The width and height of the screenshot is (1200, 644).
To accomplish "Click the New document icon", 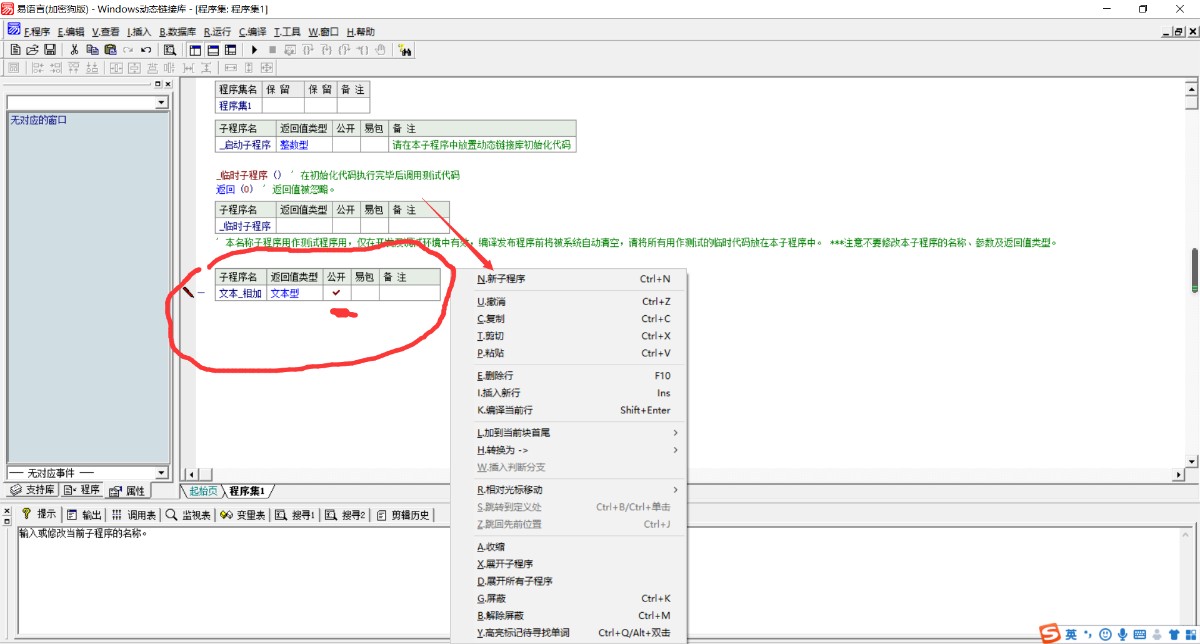I will click(15, 49).
